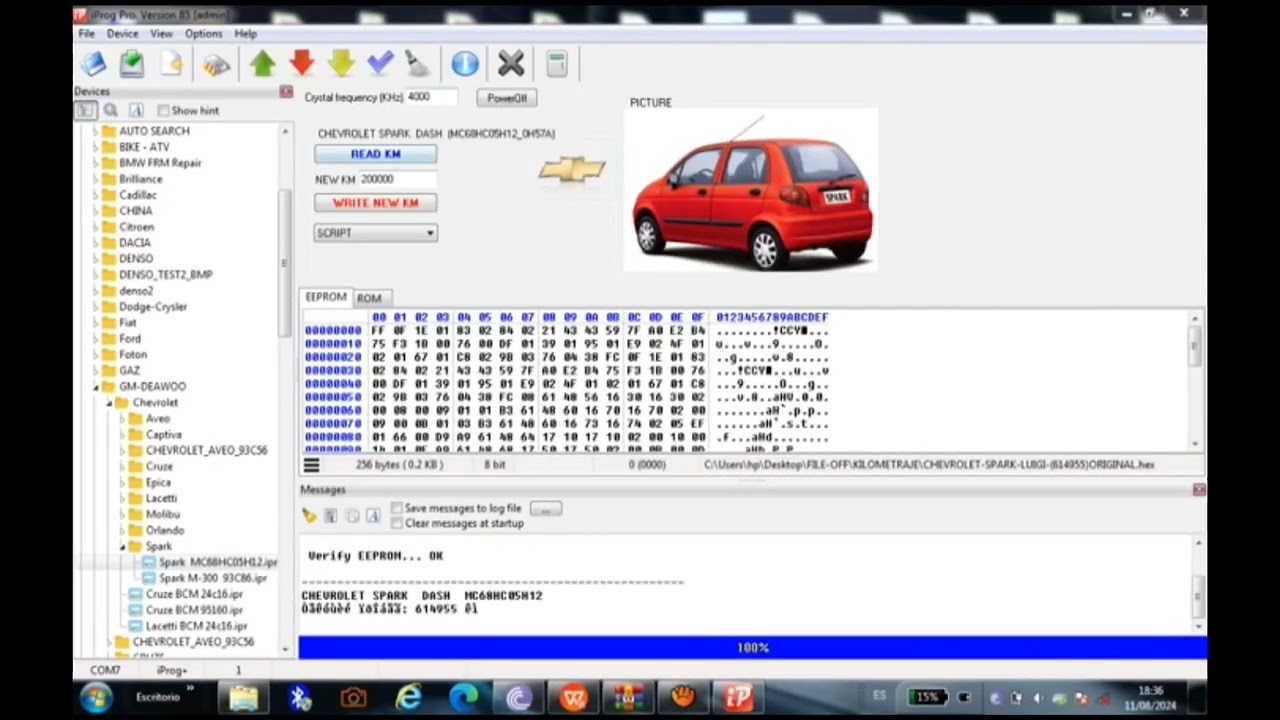This screenshot has width=1280, height=720.
Task: Select Spark MC68HC05H12.ipr file
Action: [209, 562]
